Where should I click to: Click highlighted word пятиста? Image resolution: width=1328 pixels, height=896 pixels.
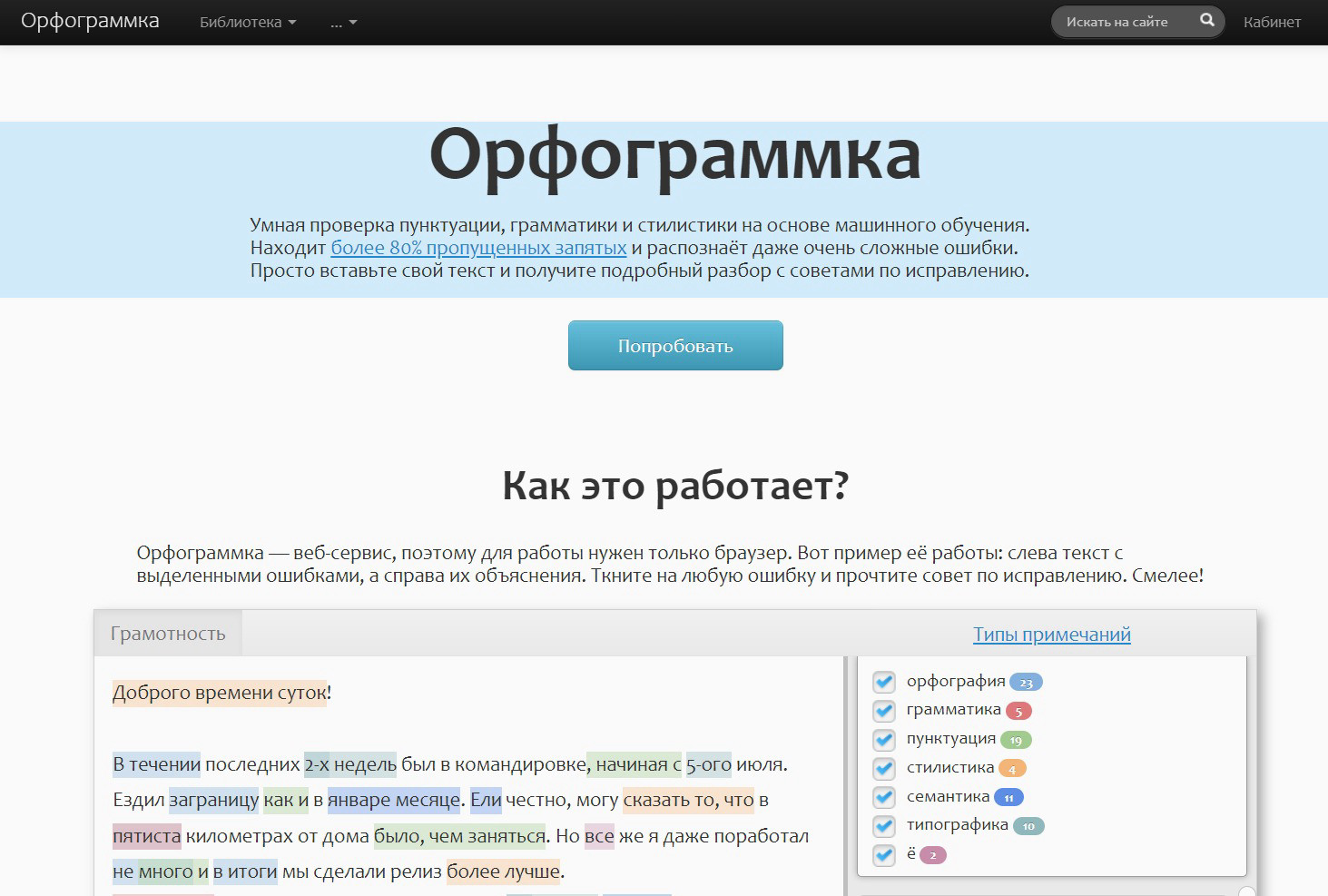click(x=146, y=836)
